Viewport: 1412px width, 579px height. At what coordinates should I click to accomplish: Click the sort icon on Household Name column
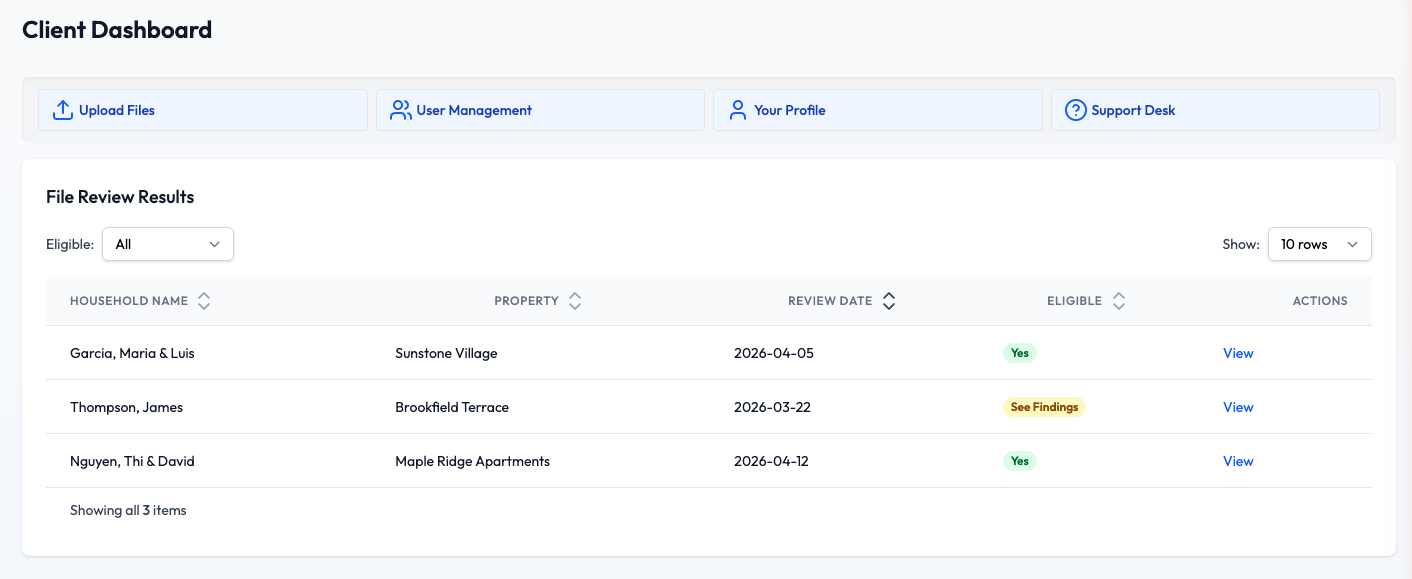204,300
